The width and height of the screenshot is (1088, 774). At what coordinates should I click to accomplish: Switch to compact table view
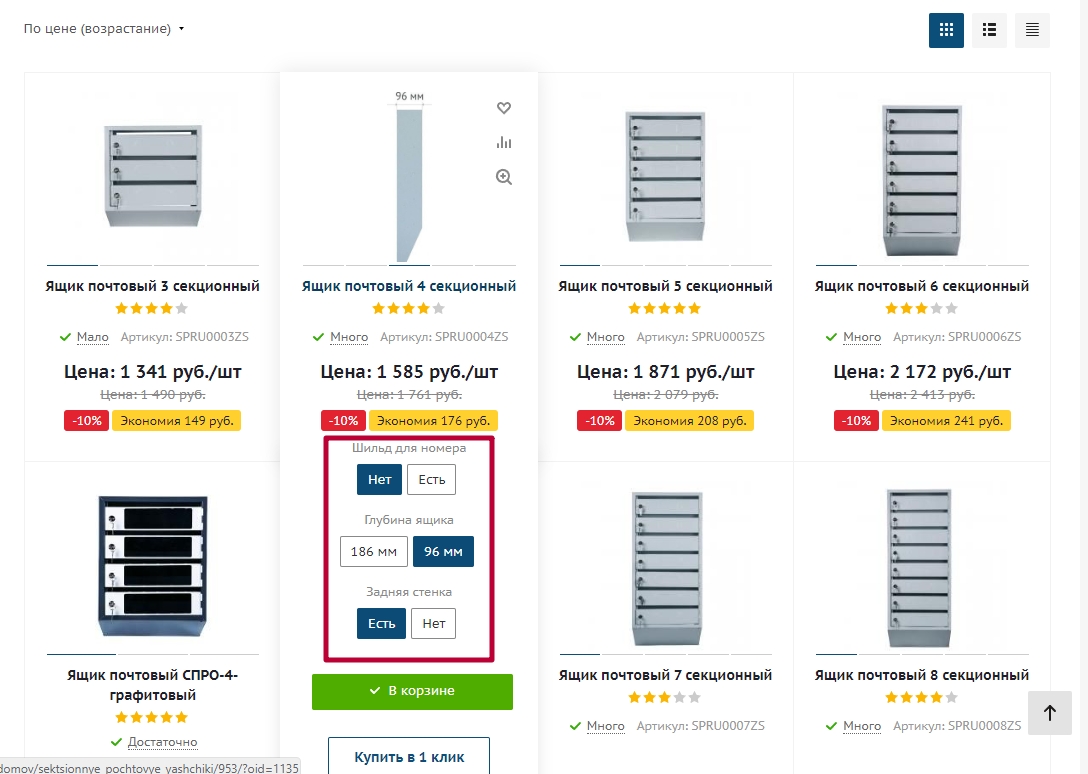click(x=1032, y=30)
